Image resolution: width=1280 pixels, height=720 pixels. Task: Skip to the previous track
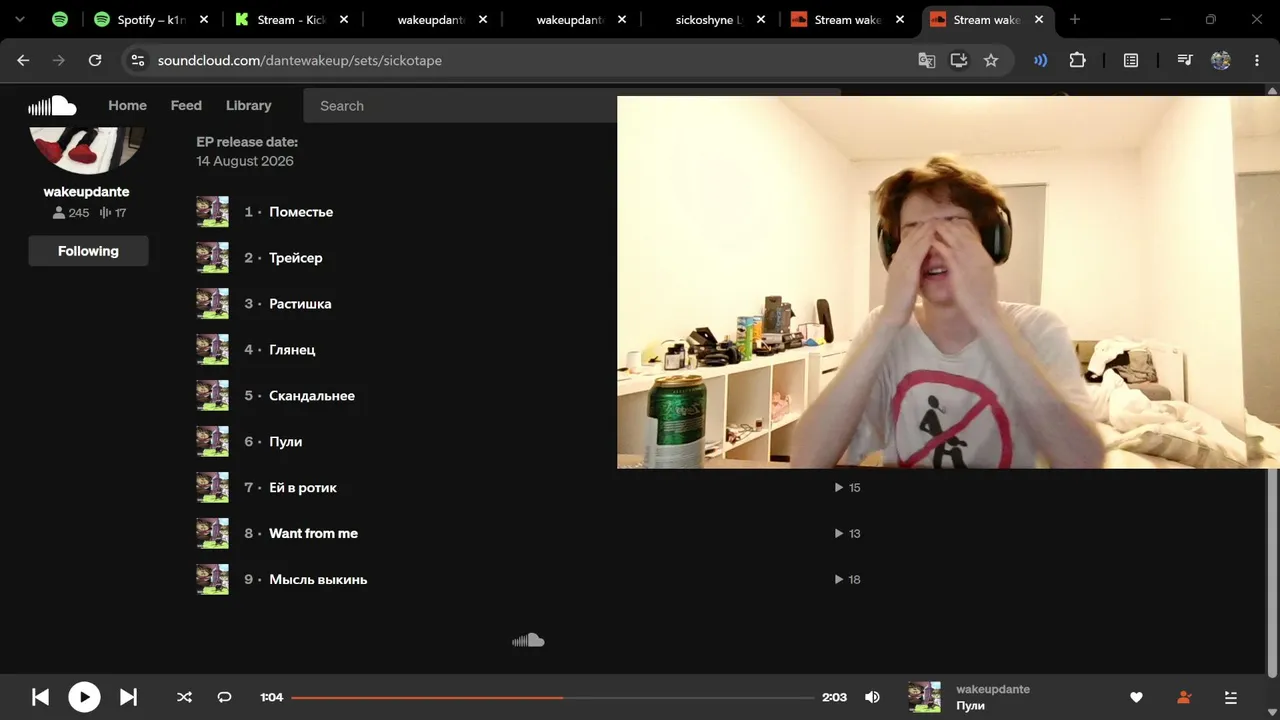(x=40, y=697)
